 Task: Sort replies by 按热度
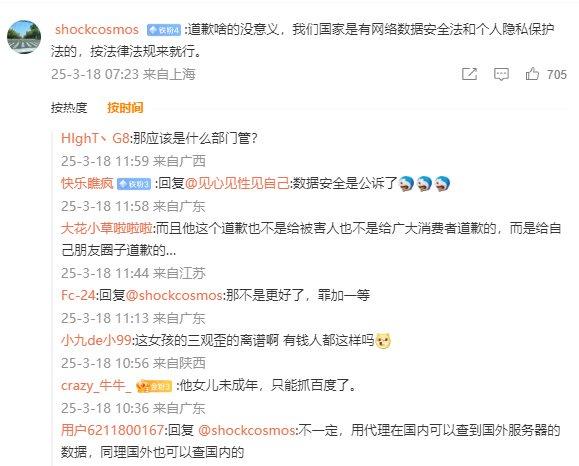pyautogui.click(x=69, y=108)
